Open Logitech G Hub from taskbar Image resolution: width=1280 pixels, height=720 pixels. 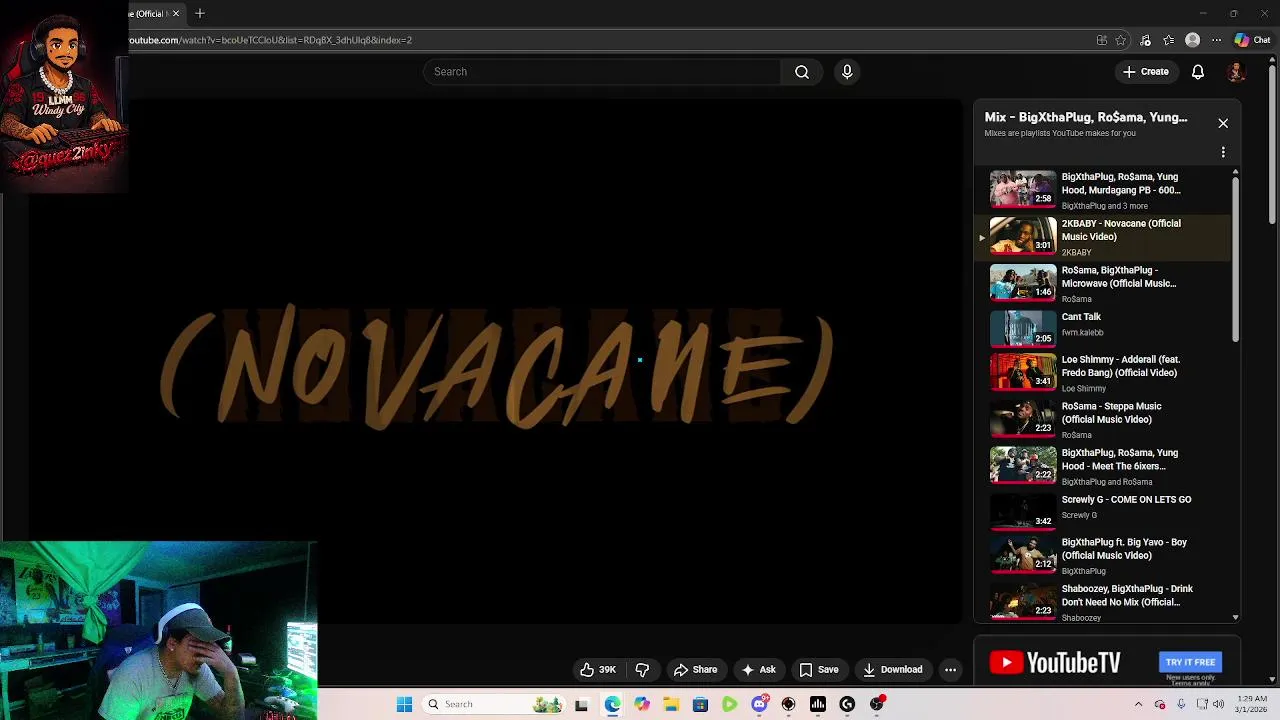click(x=847, y=704)
